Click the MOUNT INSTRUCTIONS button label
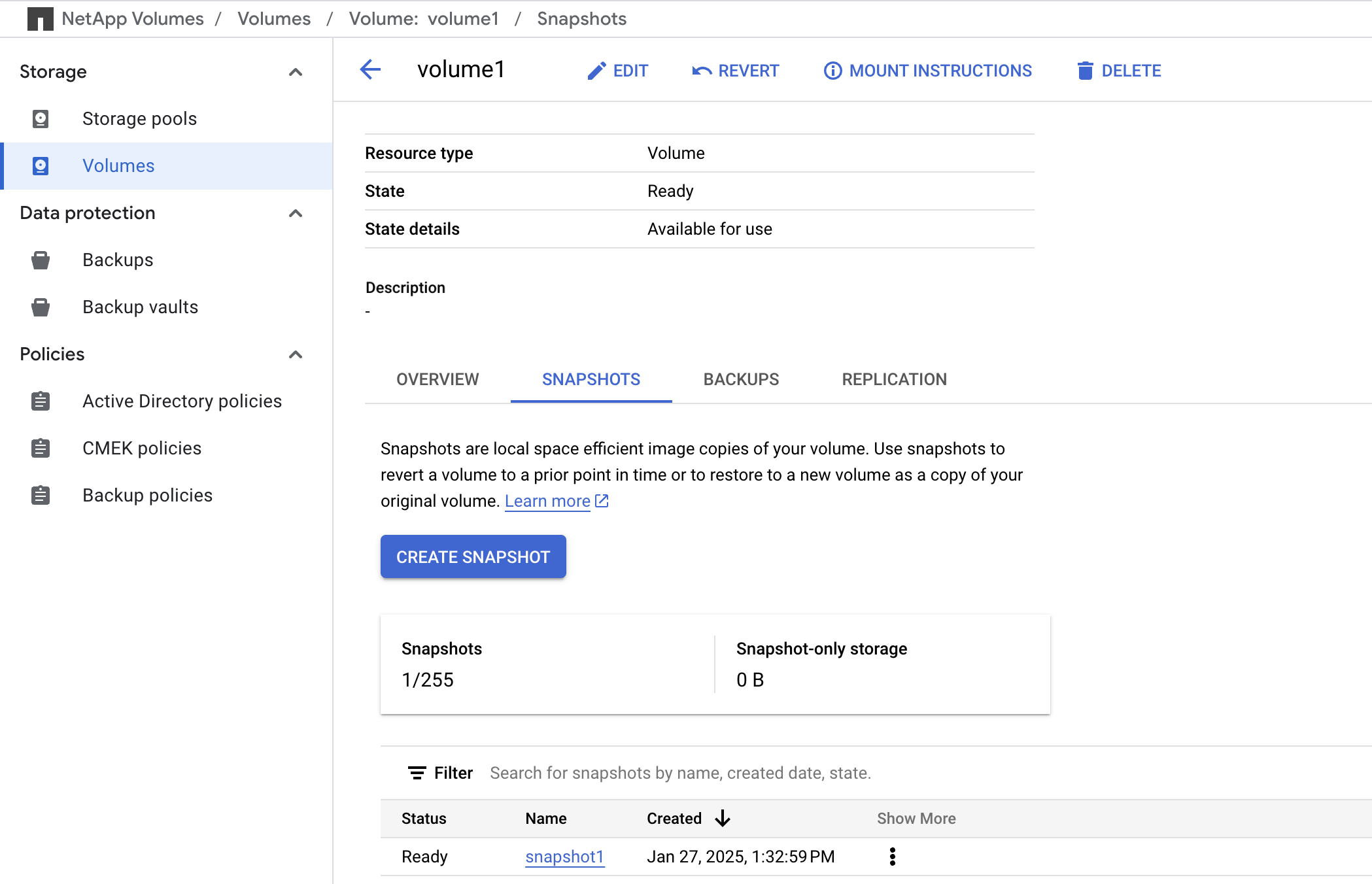The height and width of the screenshot is (884, 1372). 940,71
